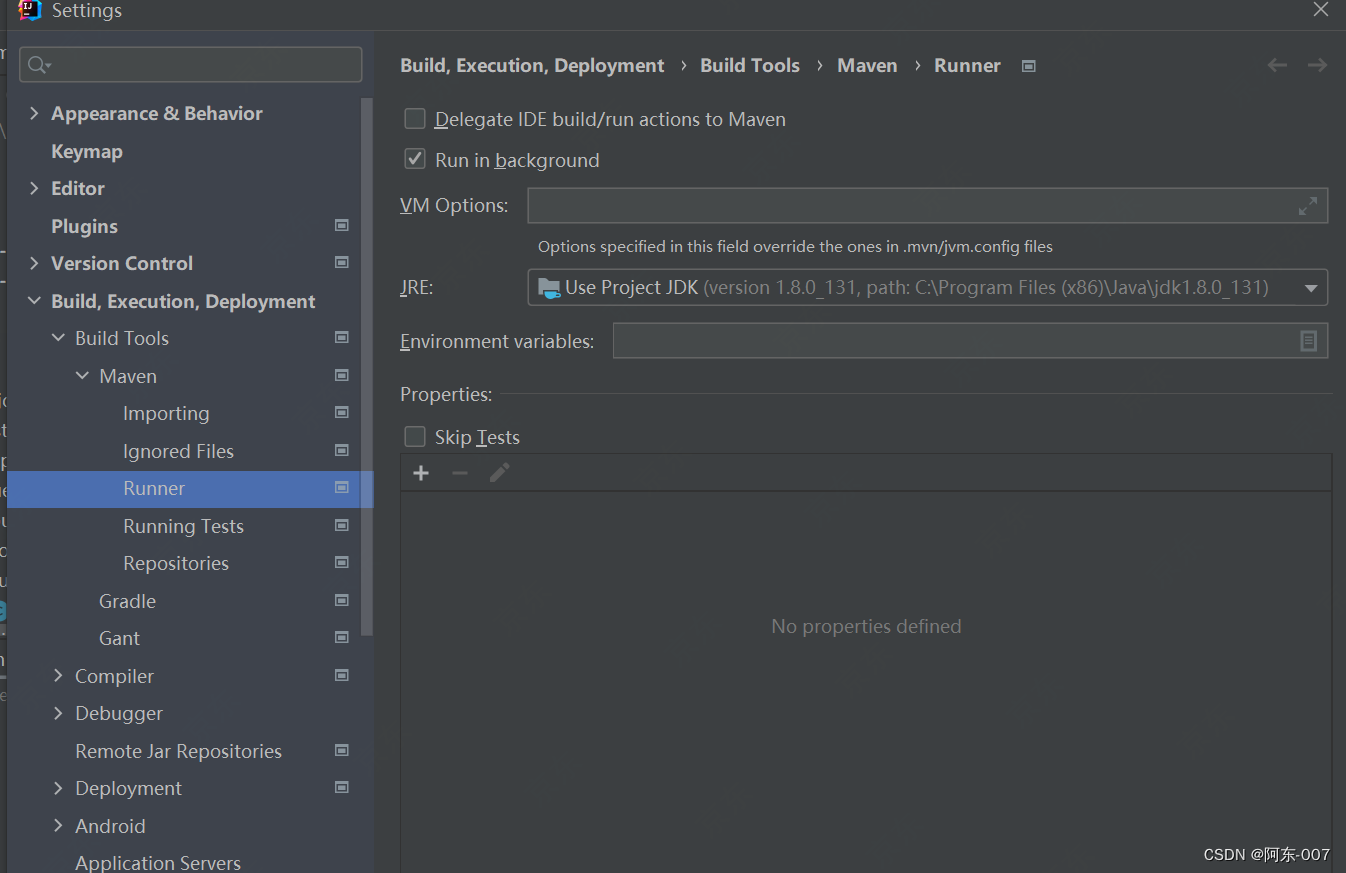Image resolution: width=1346 pixels, height=873 pixels.
Task: Click the project-level icon beside Deployment
Action: tap(342, 788)
